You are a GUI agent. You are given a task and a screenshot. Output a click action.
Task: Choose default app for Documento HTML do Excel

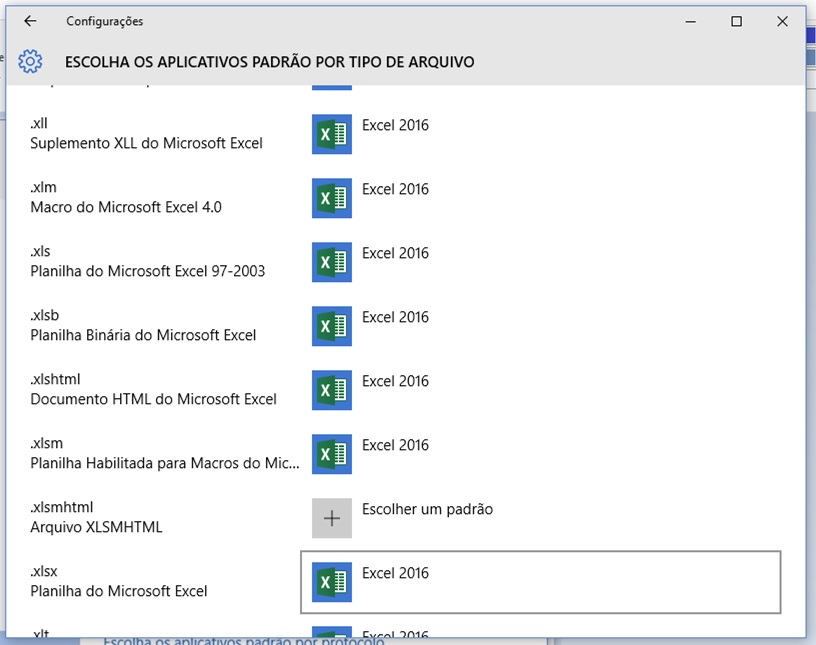(541, 390)
